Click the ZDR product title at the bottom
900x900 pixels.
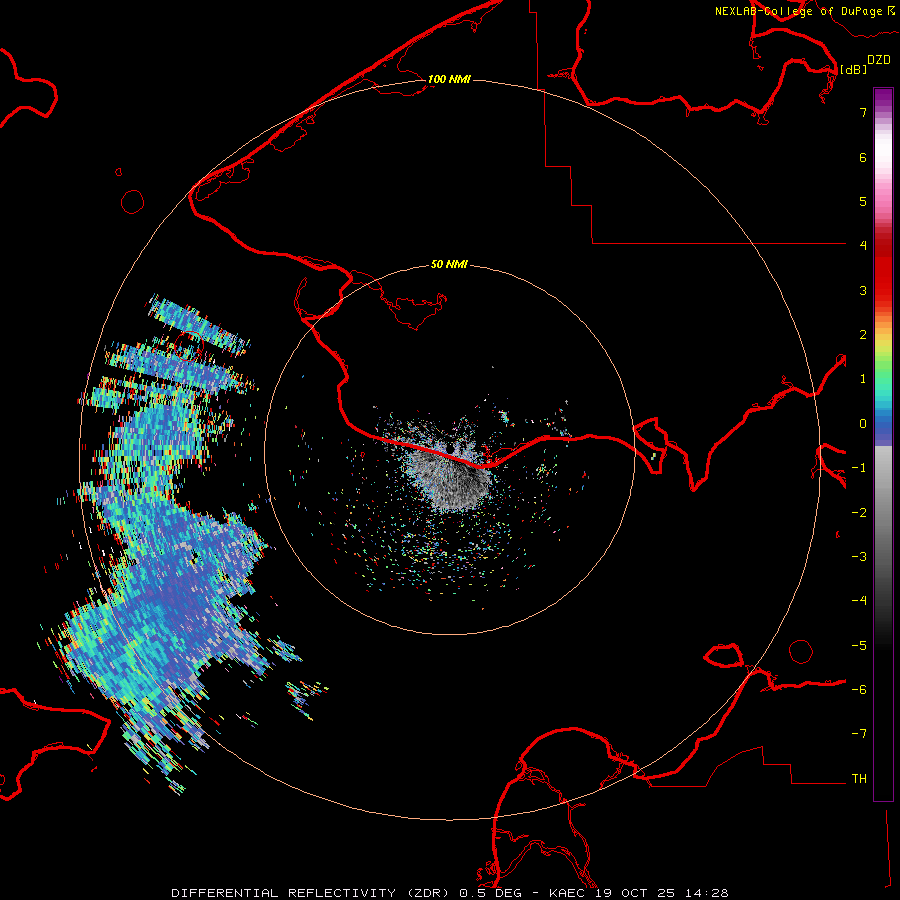[449, 893]
